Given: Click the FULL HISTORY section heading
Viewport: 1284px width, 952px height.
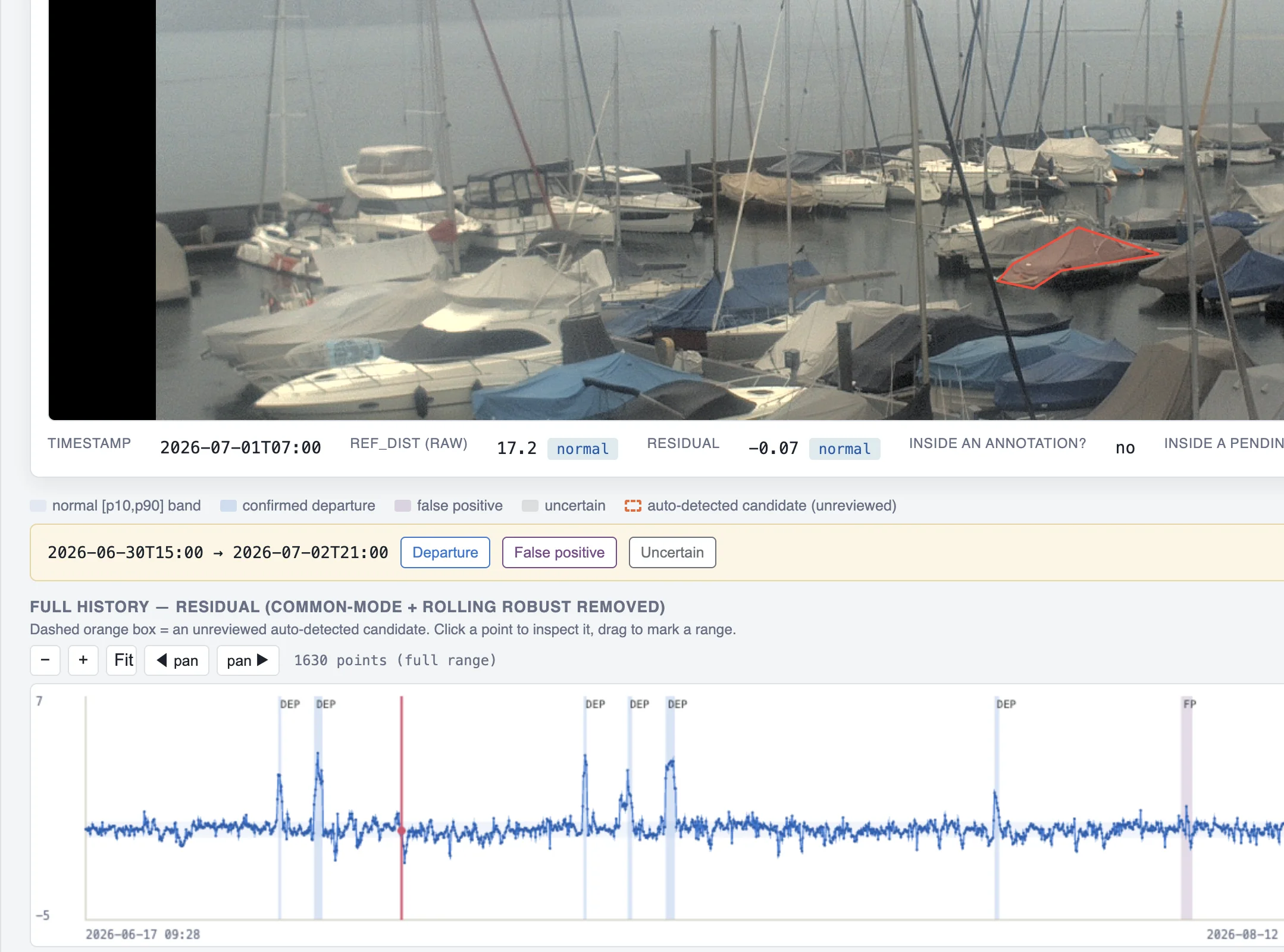Looking at the screenshot, I should pos(347,606).
